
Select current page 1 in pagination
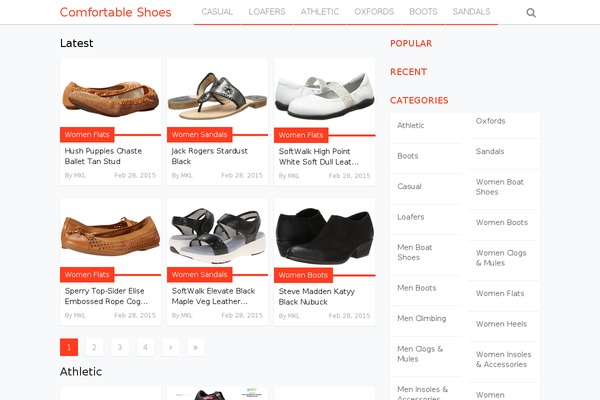coord(69,347)
